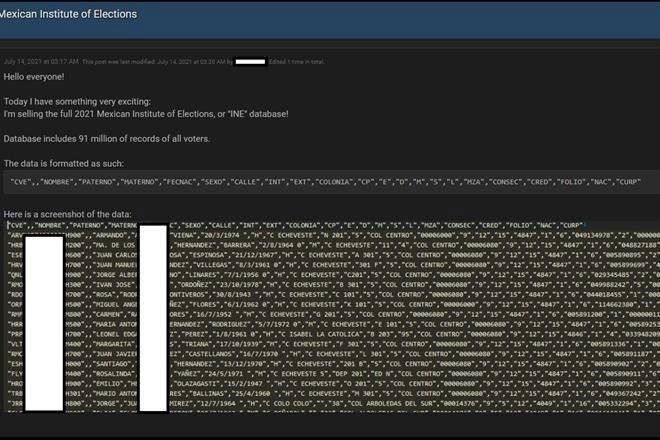Image resolution: width=660 pixels, height=440 pixels.
Task: Click "Here is a screenshot of the data:" text
Action: [x=67, y=214]
